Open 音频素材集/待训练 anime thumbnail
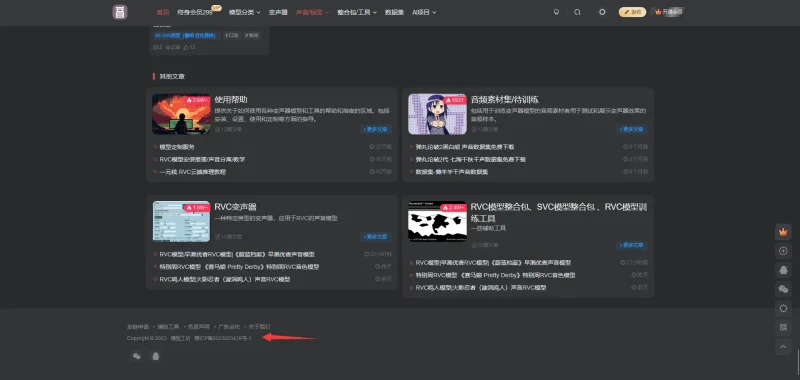This screenshot has height=380, width=800. pos(437,114)
